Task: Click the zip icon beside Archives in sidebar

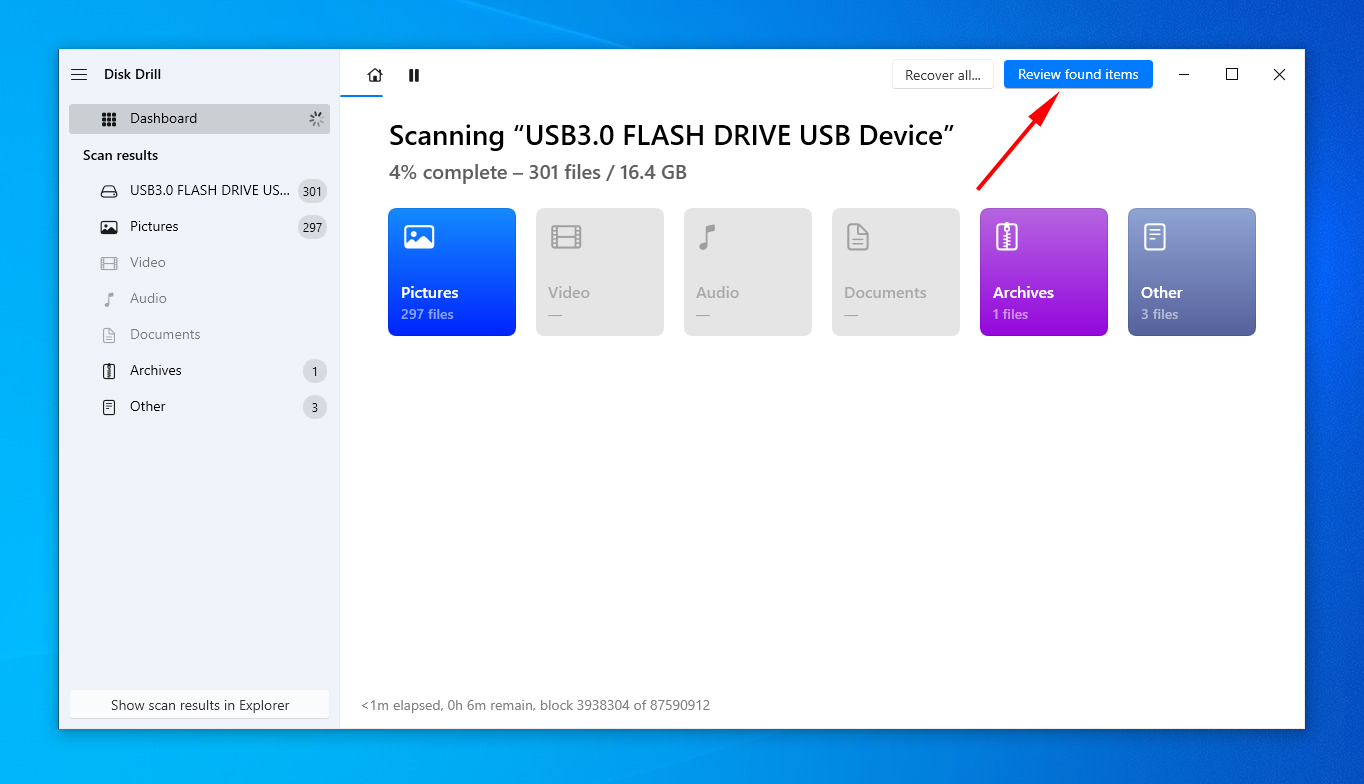Action: tap(109, 371)
